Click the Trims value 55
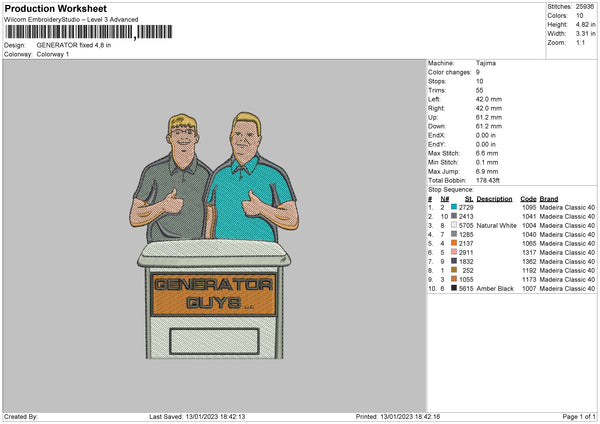The width and height of the screenshot is (600, 424). [x=479, y=90]
